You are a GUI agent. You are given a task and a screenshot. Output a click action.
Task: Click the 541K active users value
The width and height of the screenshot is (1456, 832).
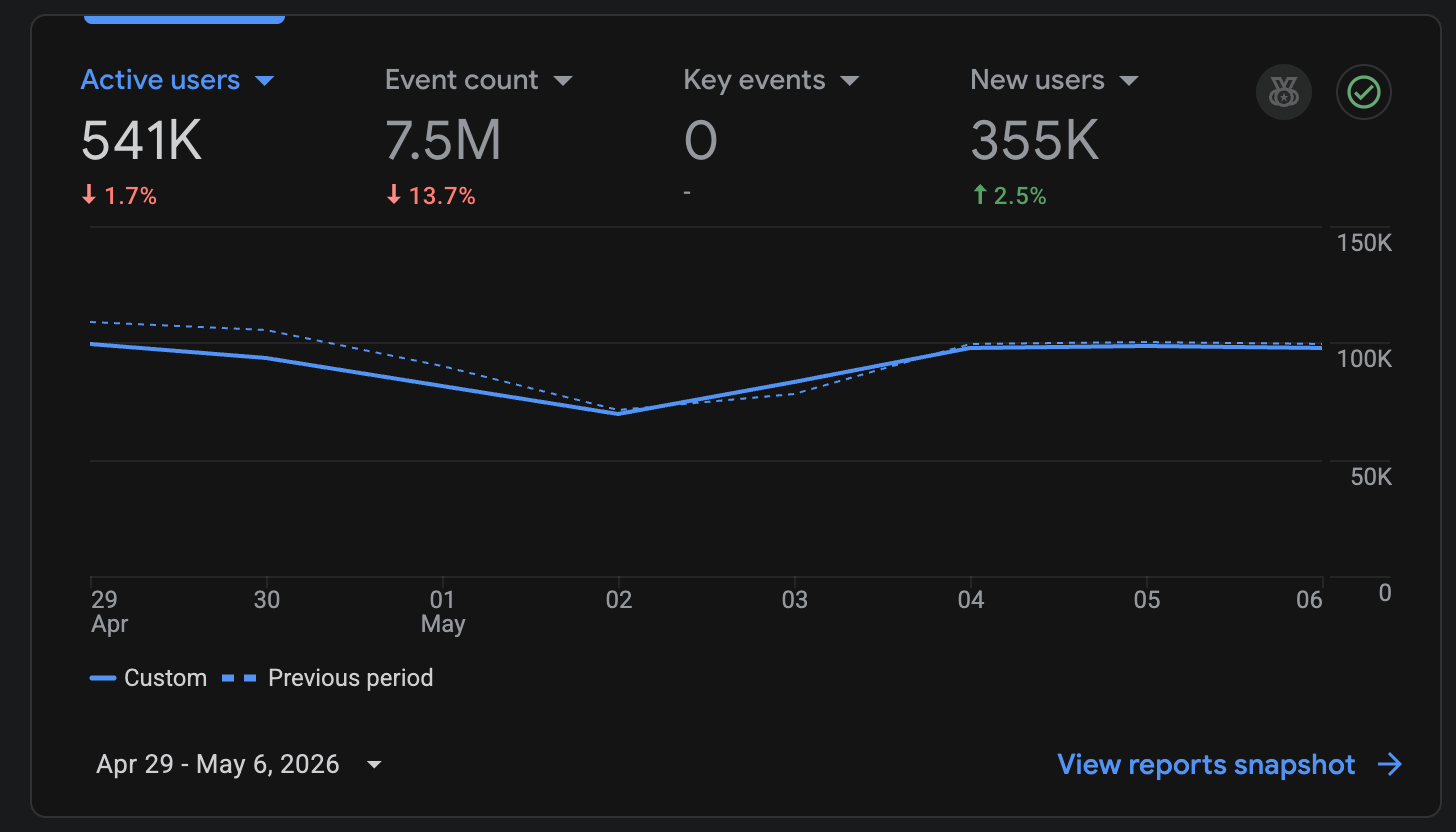point(142,140)
